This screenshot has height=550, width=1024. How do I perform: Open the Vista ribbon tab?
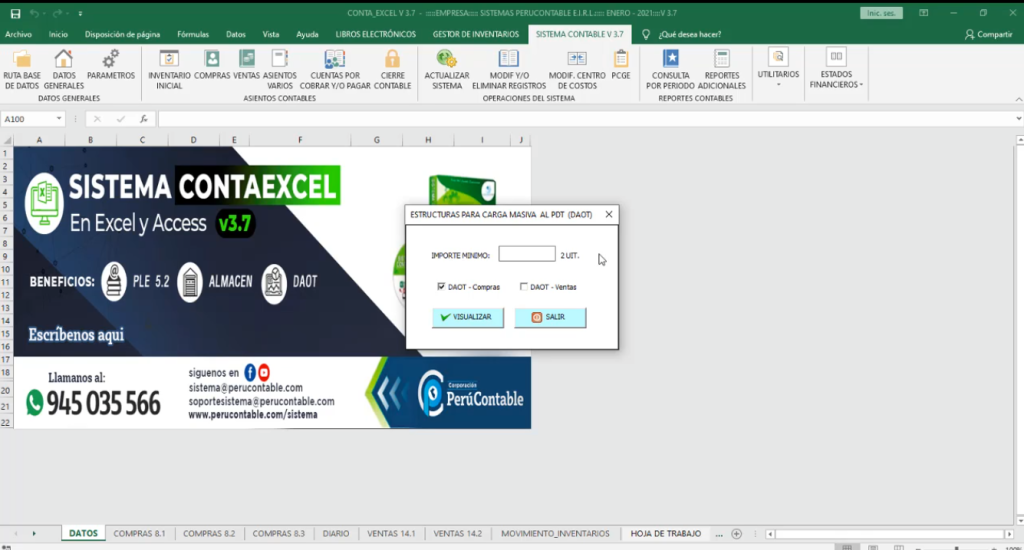[x=270, y=34]
